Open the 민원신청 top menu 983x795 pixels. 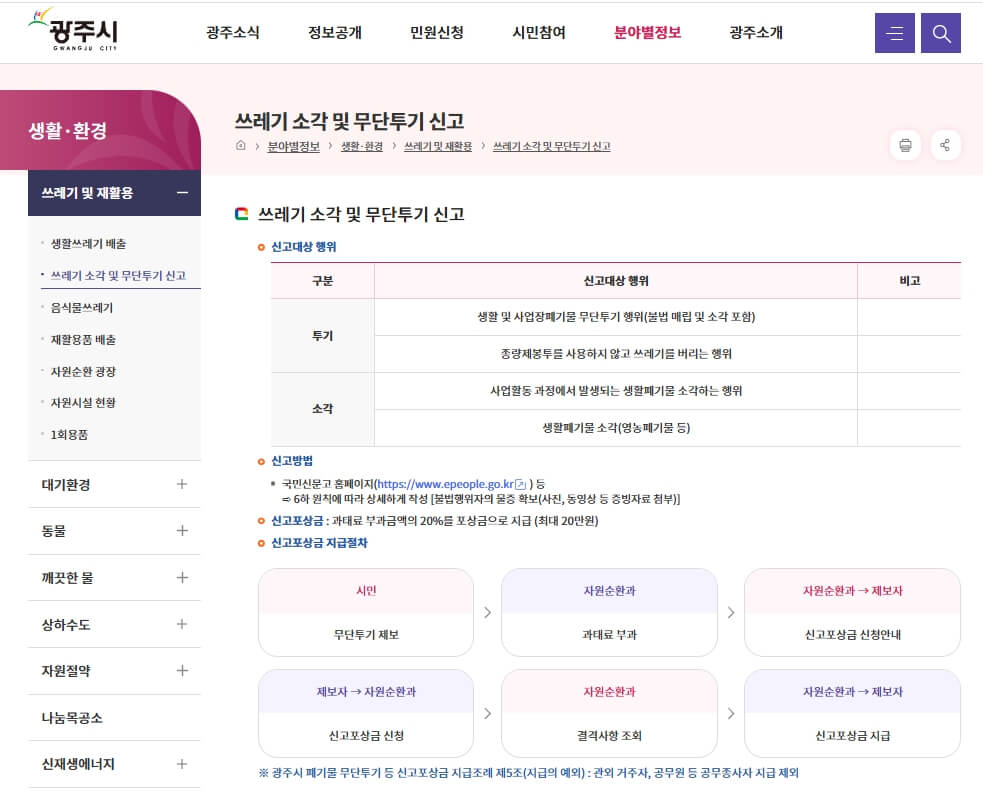pos(437,32)
